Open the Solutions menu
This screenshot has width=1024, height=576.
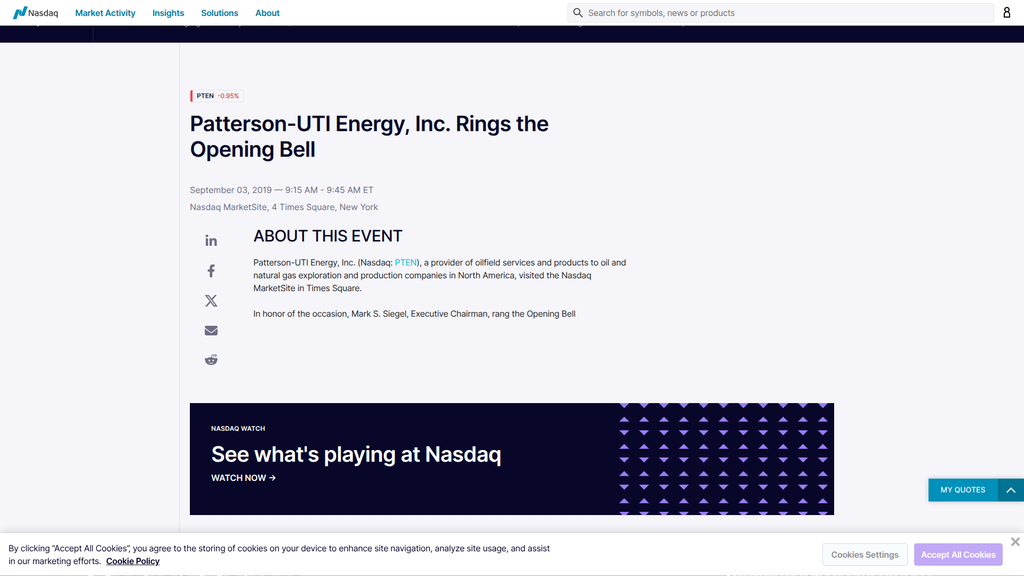coord(219,13)
